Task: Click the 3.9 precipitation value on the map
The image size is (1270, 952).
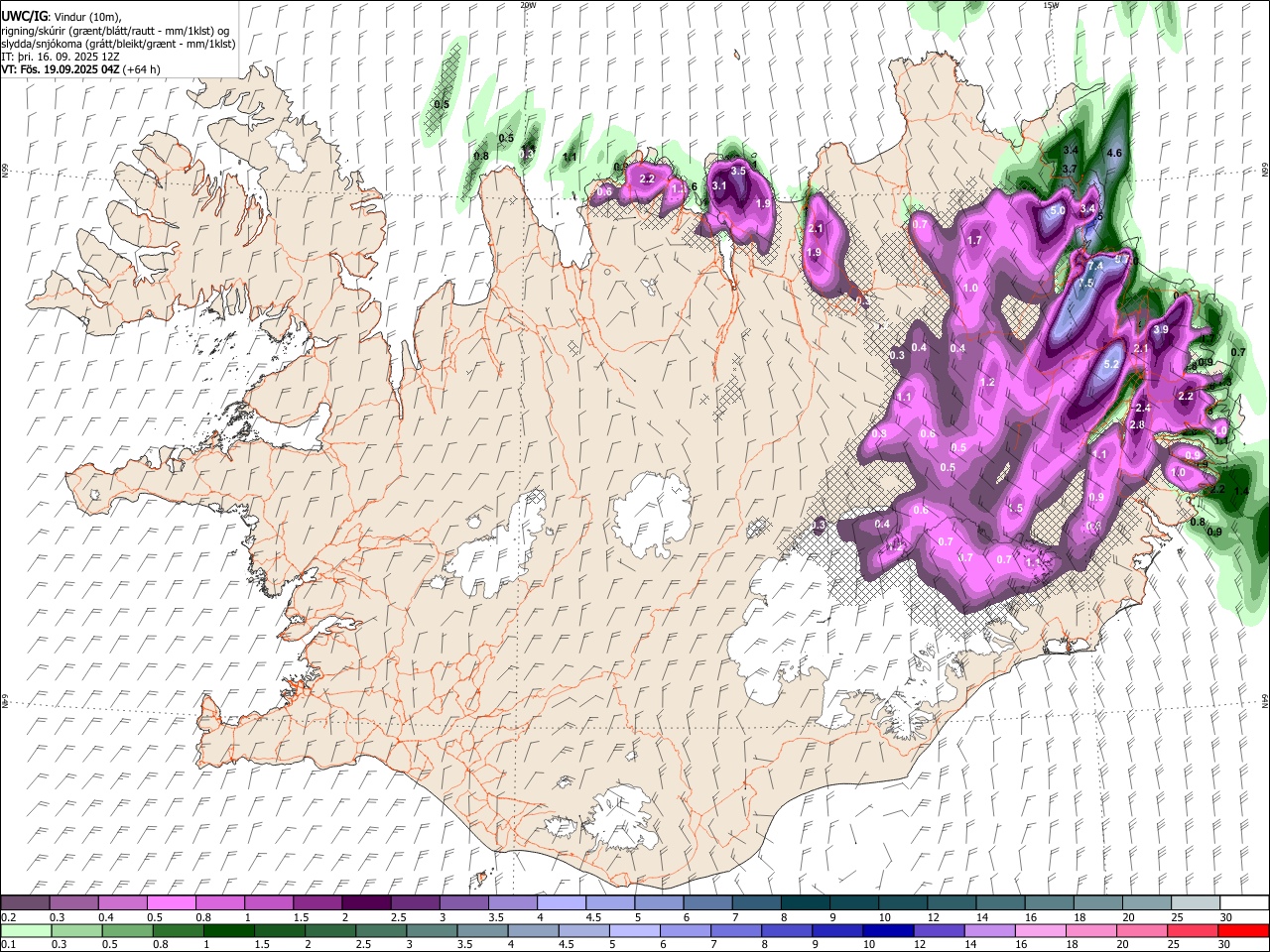Action: pos(1161,329)
